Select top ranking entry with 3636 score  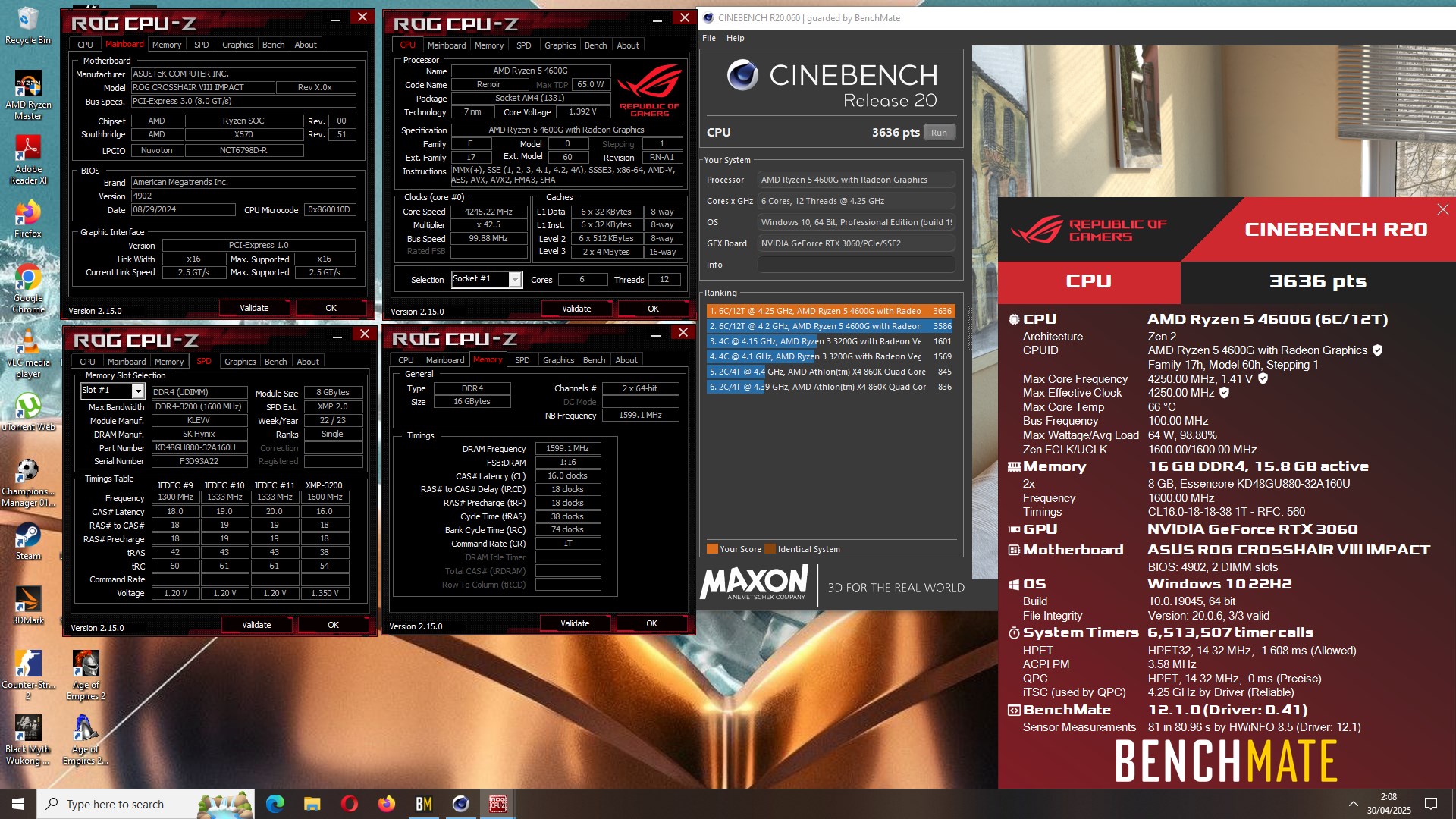(x=830, y=311)
